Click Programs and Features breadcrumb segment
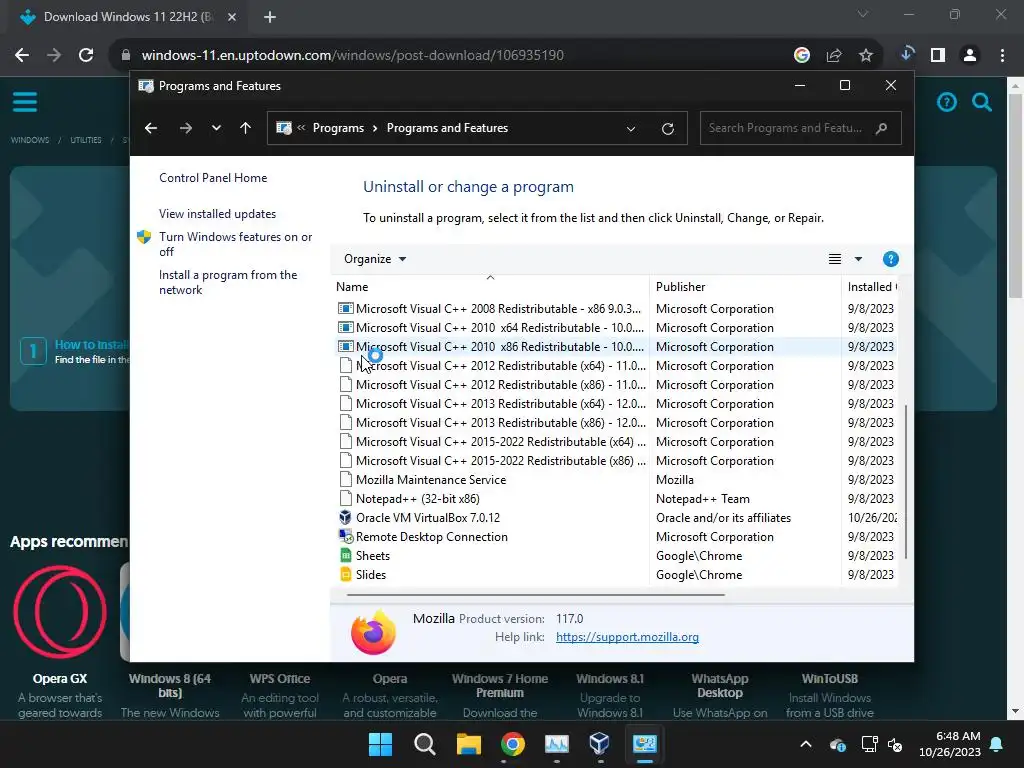This screenshot has height=768, width=1024. 447,128
